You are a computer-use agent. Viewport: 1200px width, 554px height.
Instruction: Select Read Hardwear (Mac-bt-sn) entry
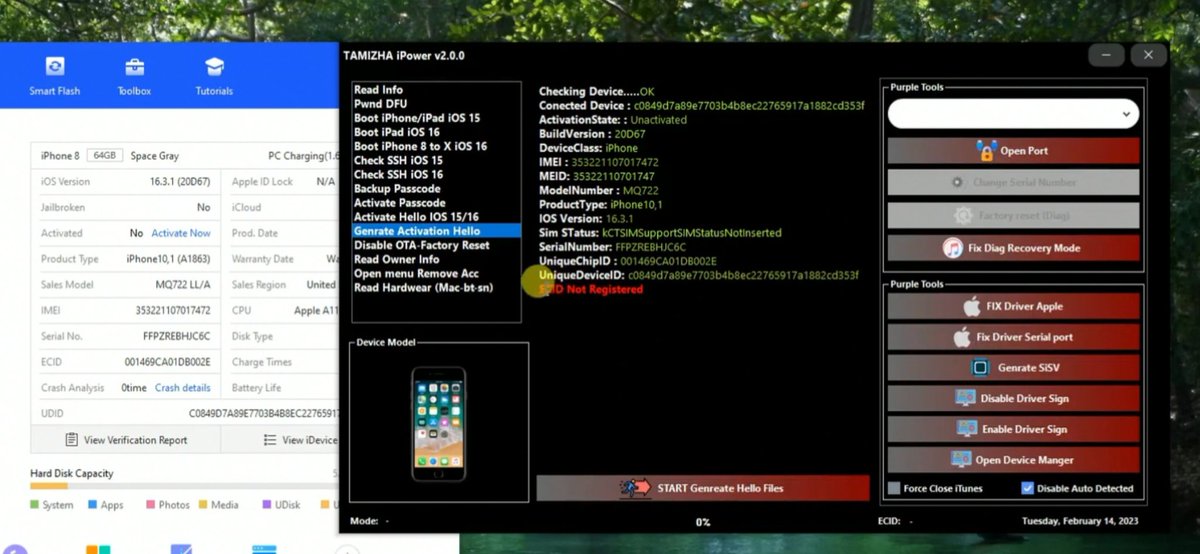tap(436, 288)
